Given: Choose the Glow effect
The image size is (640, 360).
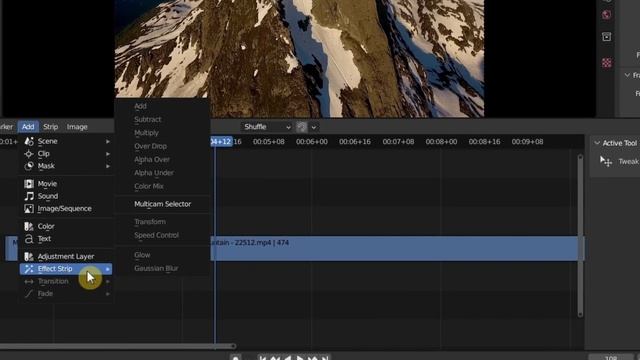Looking at the screenshot, I should [163, 255].
